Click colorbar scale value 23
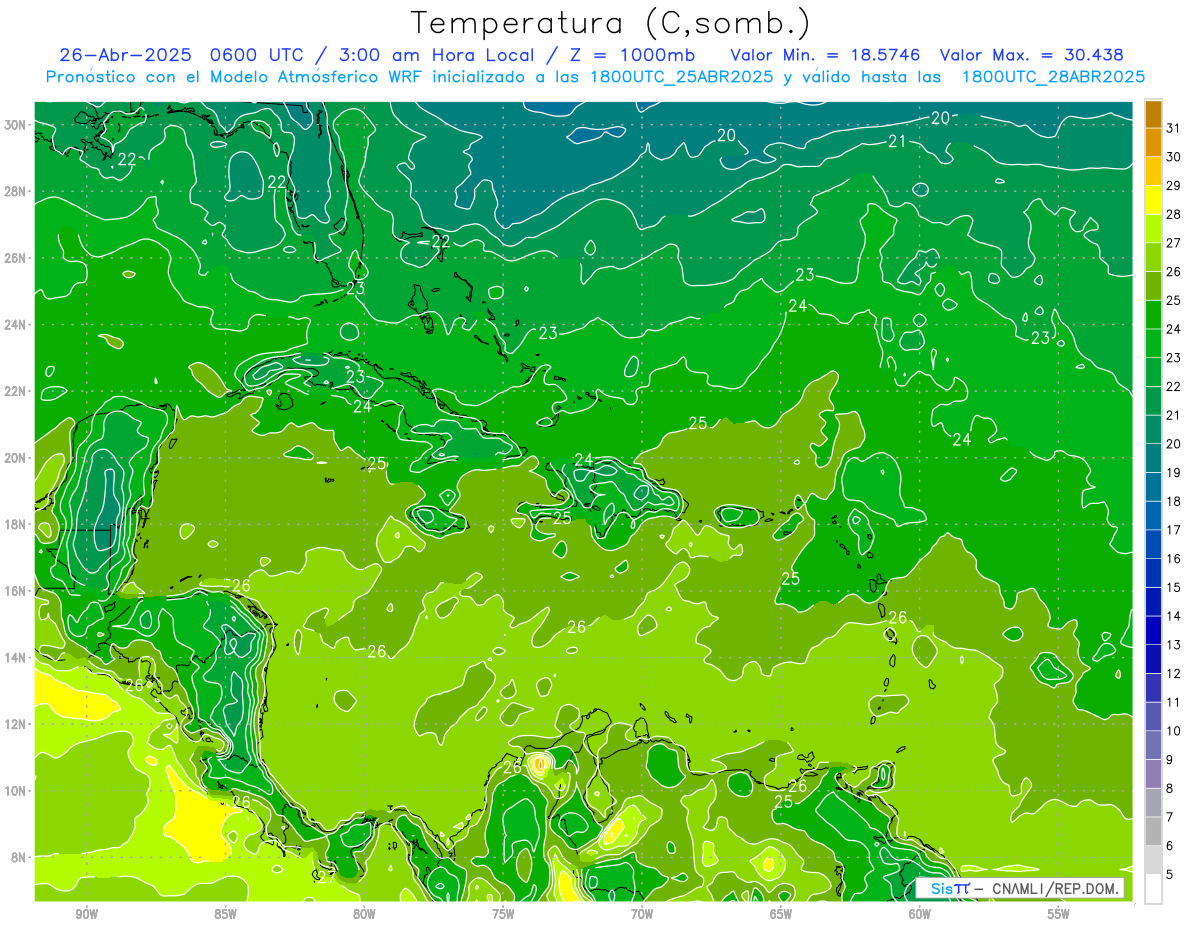This screenshot has width=1200, height=927. coord(1173,358)
